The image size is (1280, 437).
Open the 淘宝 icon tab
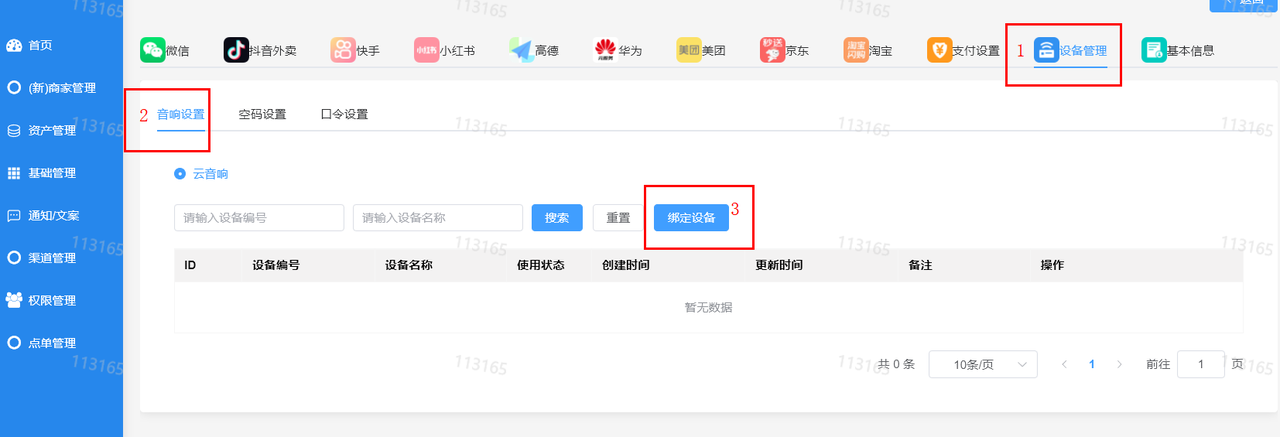tap(856, 50)
